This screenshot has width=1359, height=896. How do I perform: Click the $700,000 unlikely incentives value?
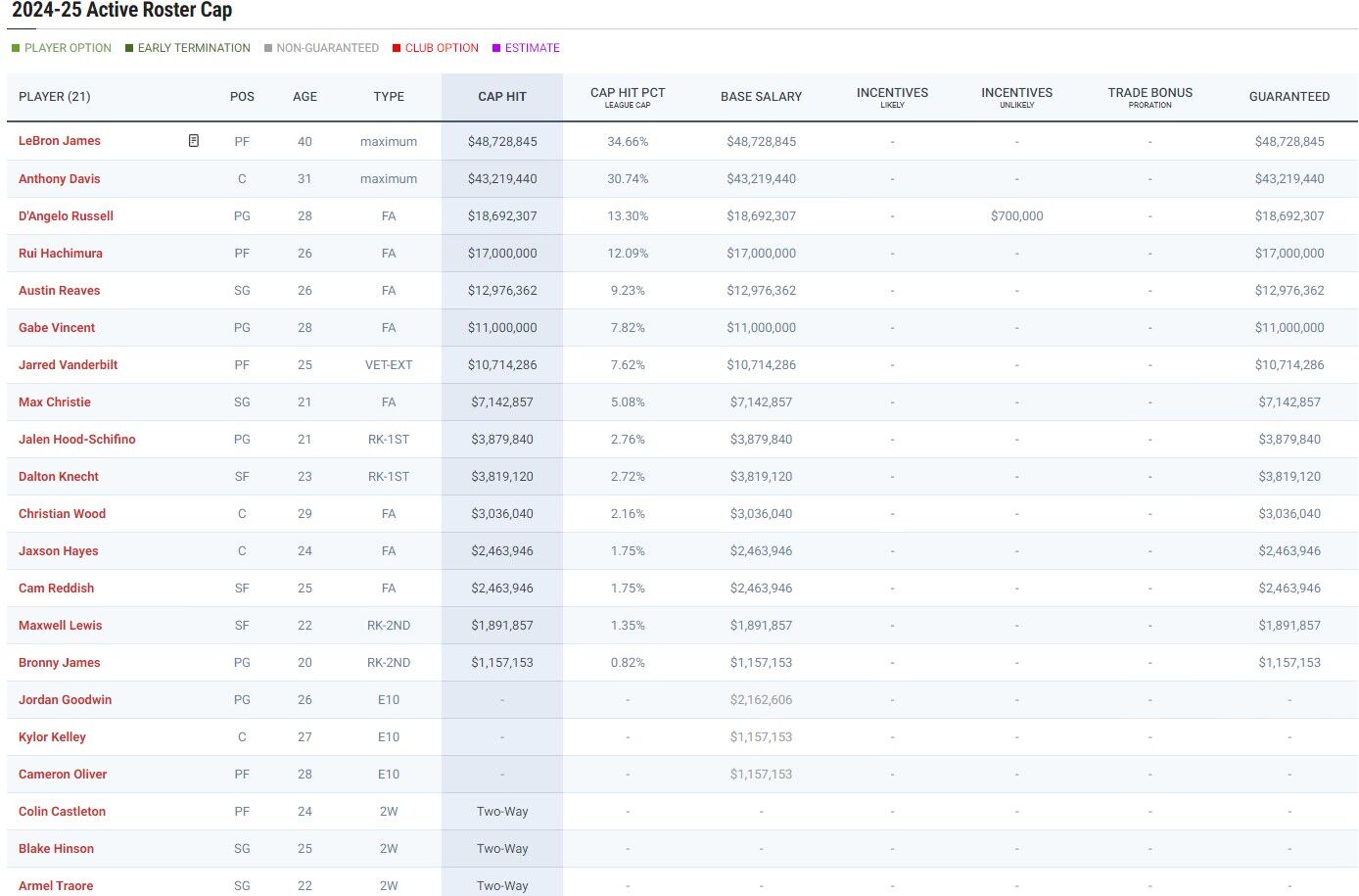[1017, 216]
